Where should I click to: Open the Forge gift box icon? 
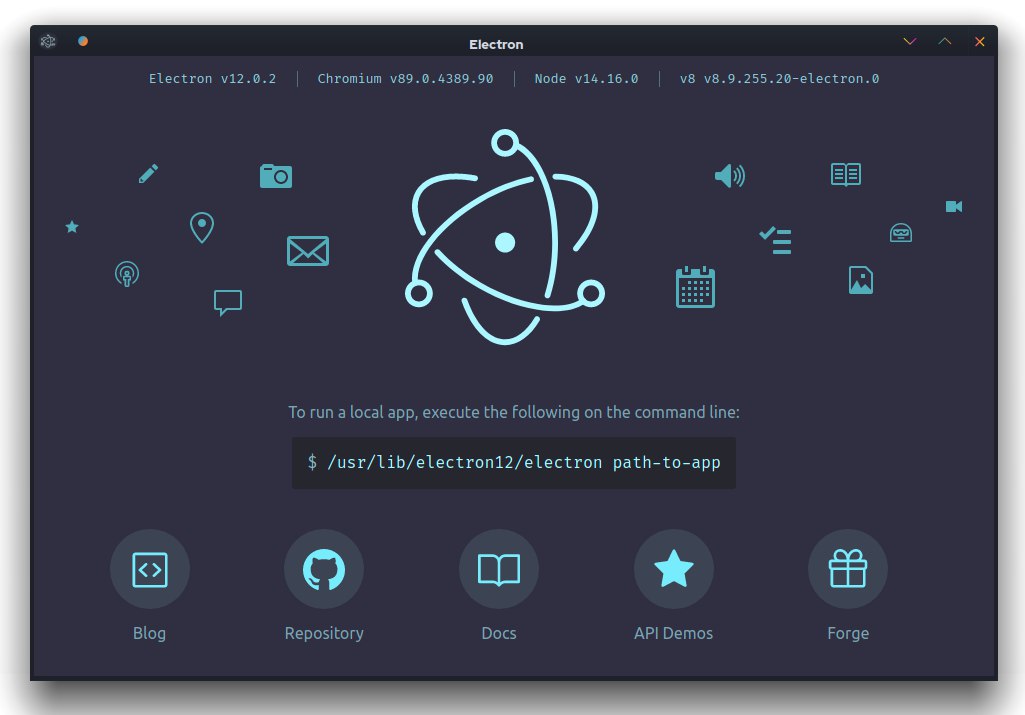(x=848, y=569)
